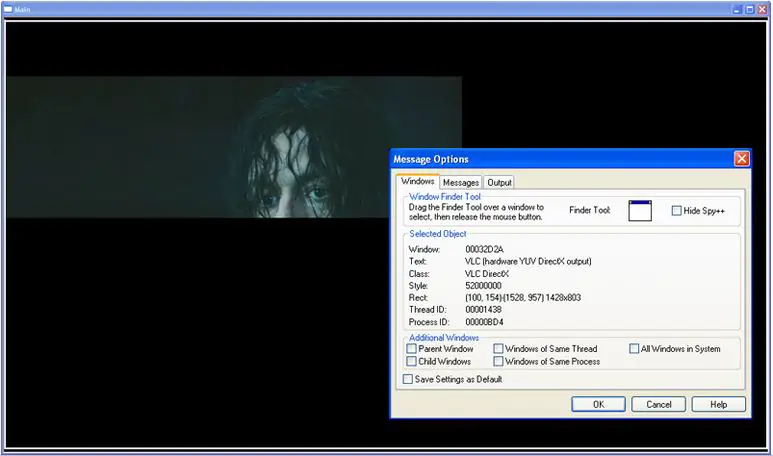Enable the Hide Spy++ checkbox
The image size is (773, 456).
pyautogui.click(x=677, y=211)
